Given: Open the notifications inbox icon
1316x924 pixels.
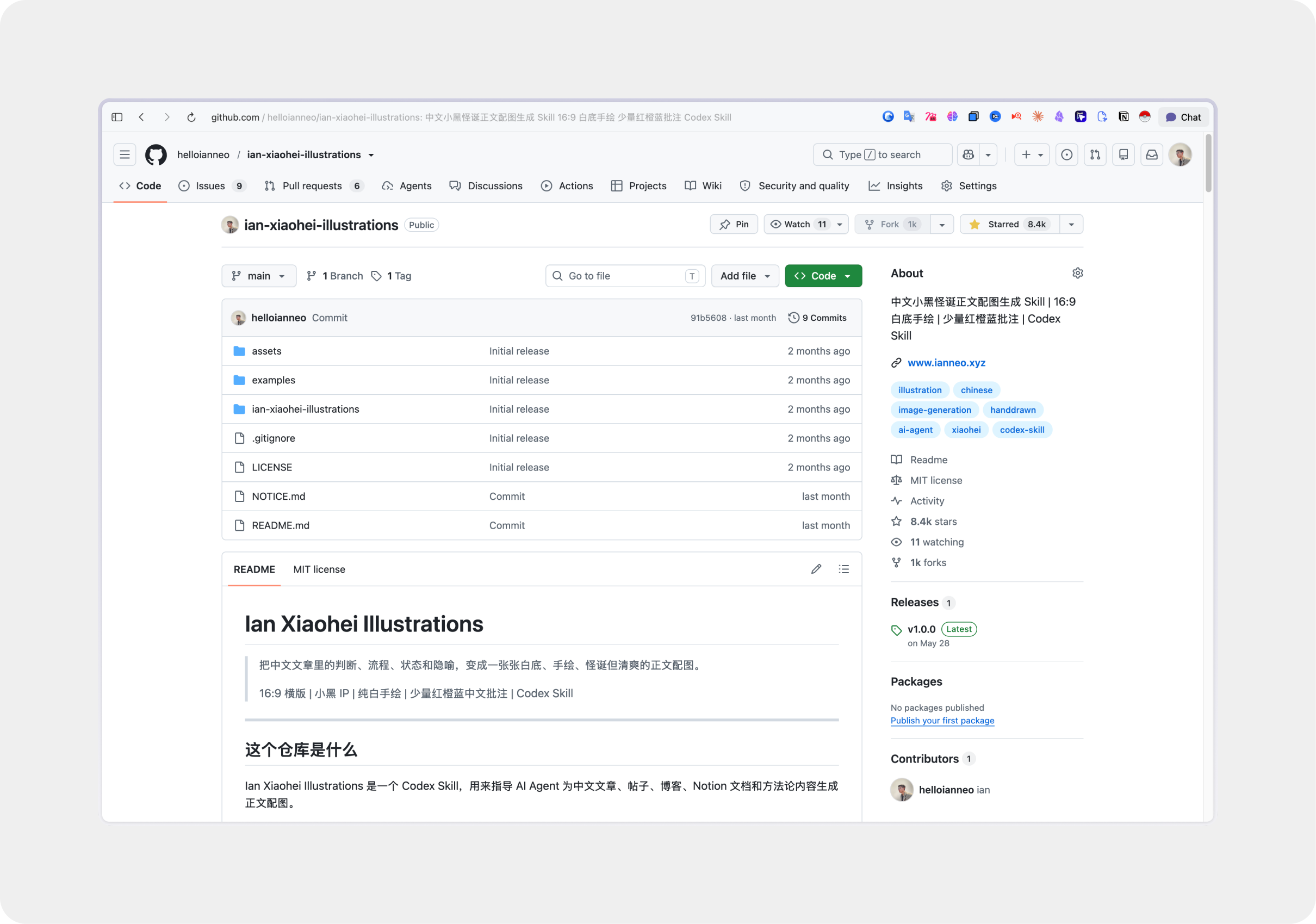Looking at the screenshot, I should coord(1152,155).
